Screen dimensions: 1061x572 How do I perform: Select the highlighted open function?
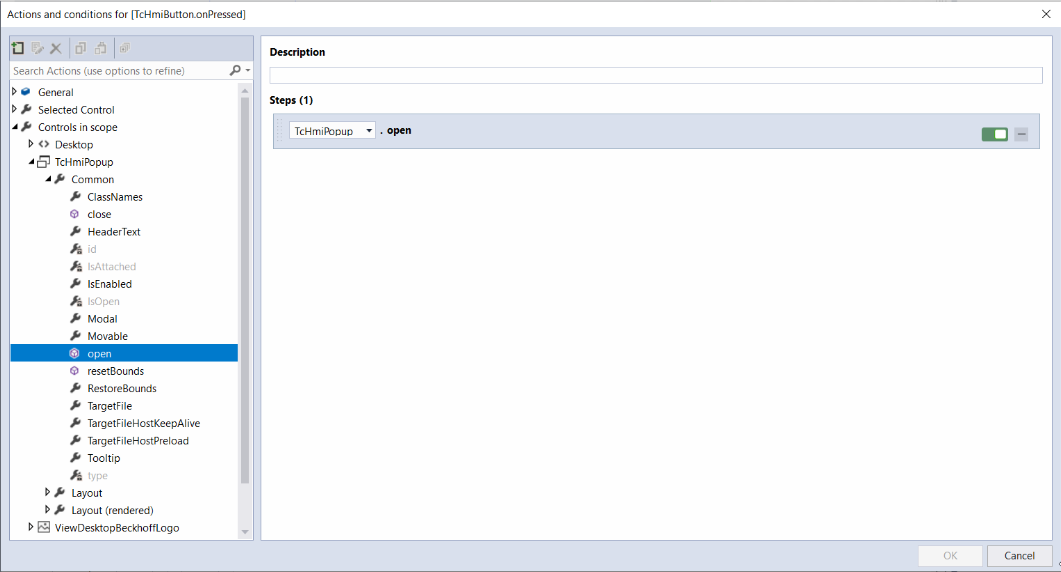click(x=124, y=353)
